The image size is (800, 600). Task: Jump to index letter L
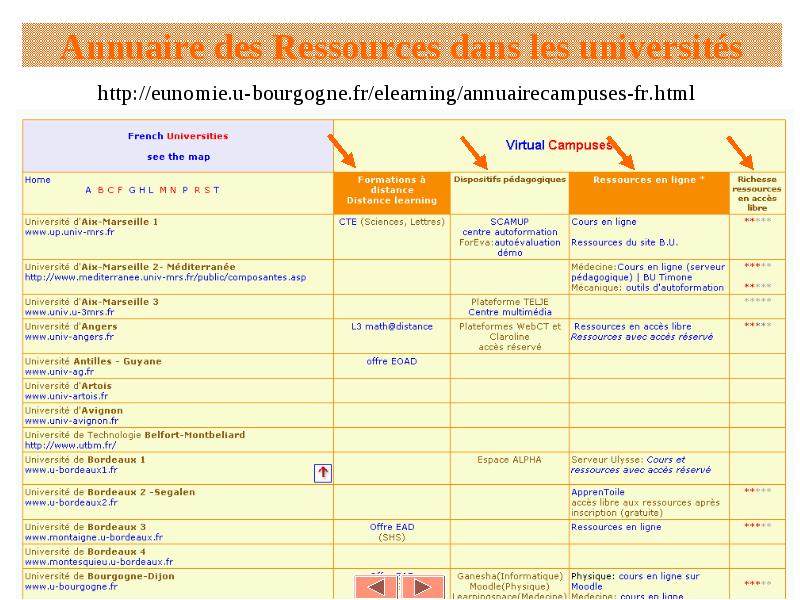[x=151, y=190]
